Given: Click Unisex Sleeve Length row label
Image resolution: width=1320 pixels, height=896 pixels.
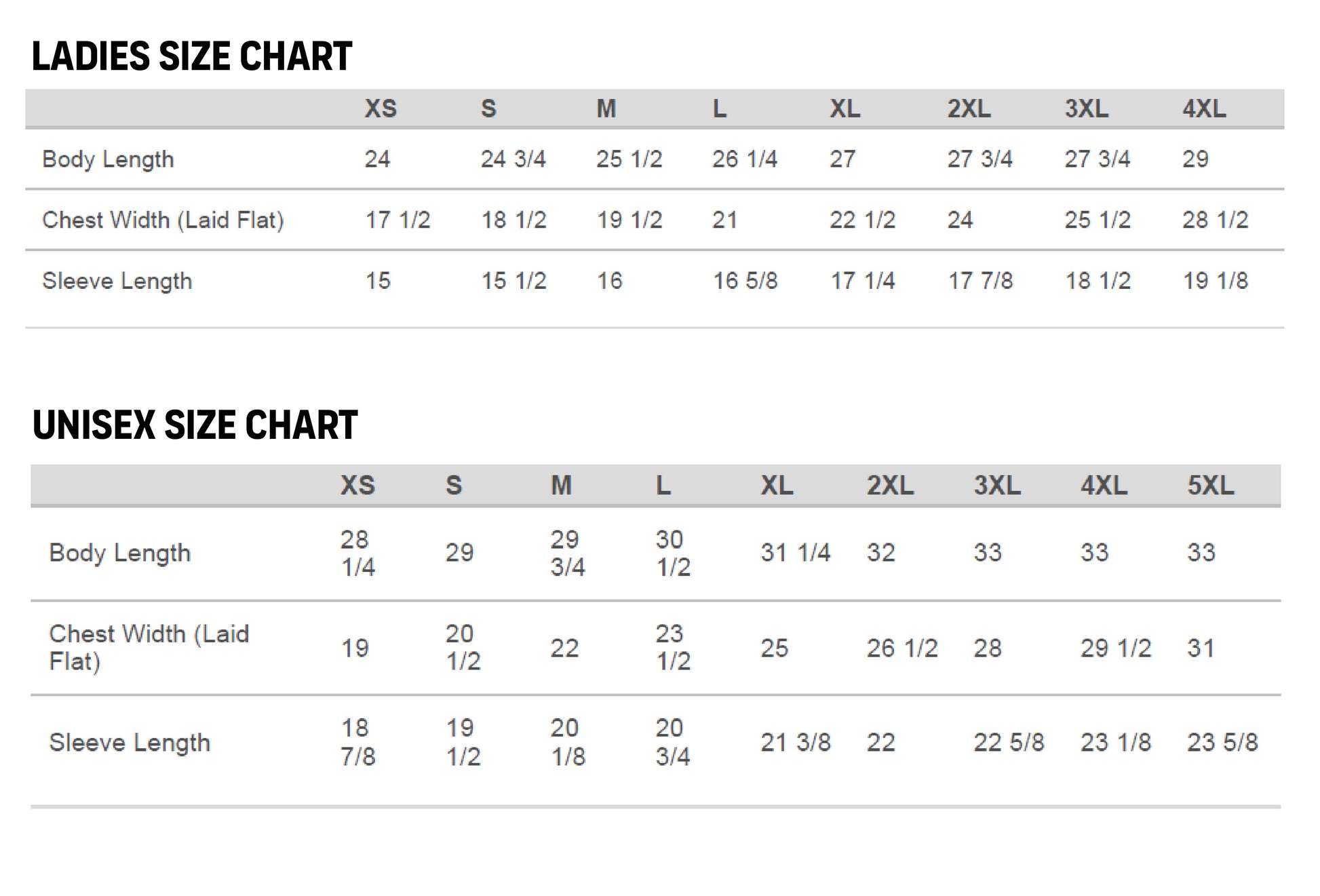Looking at the screenshot, I should click(130, 743).
